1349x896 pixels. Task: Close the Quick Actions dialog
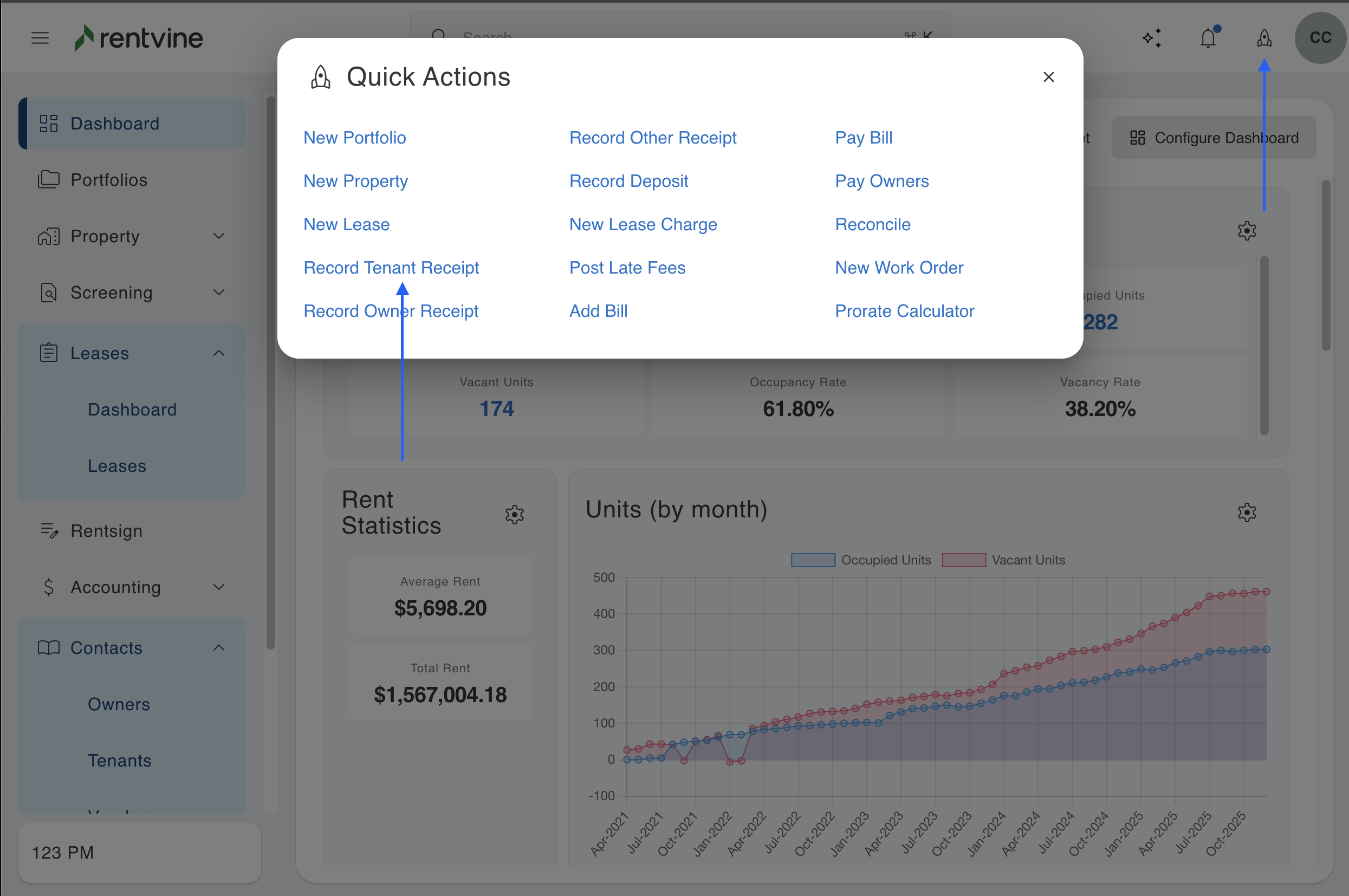pos(1048,77)
